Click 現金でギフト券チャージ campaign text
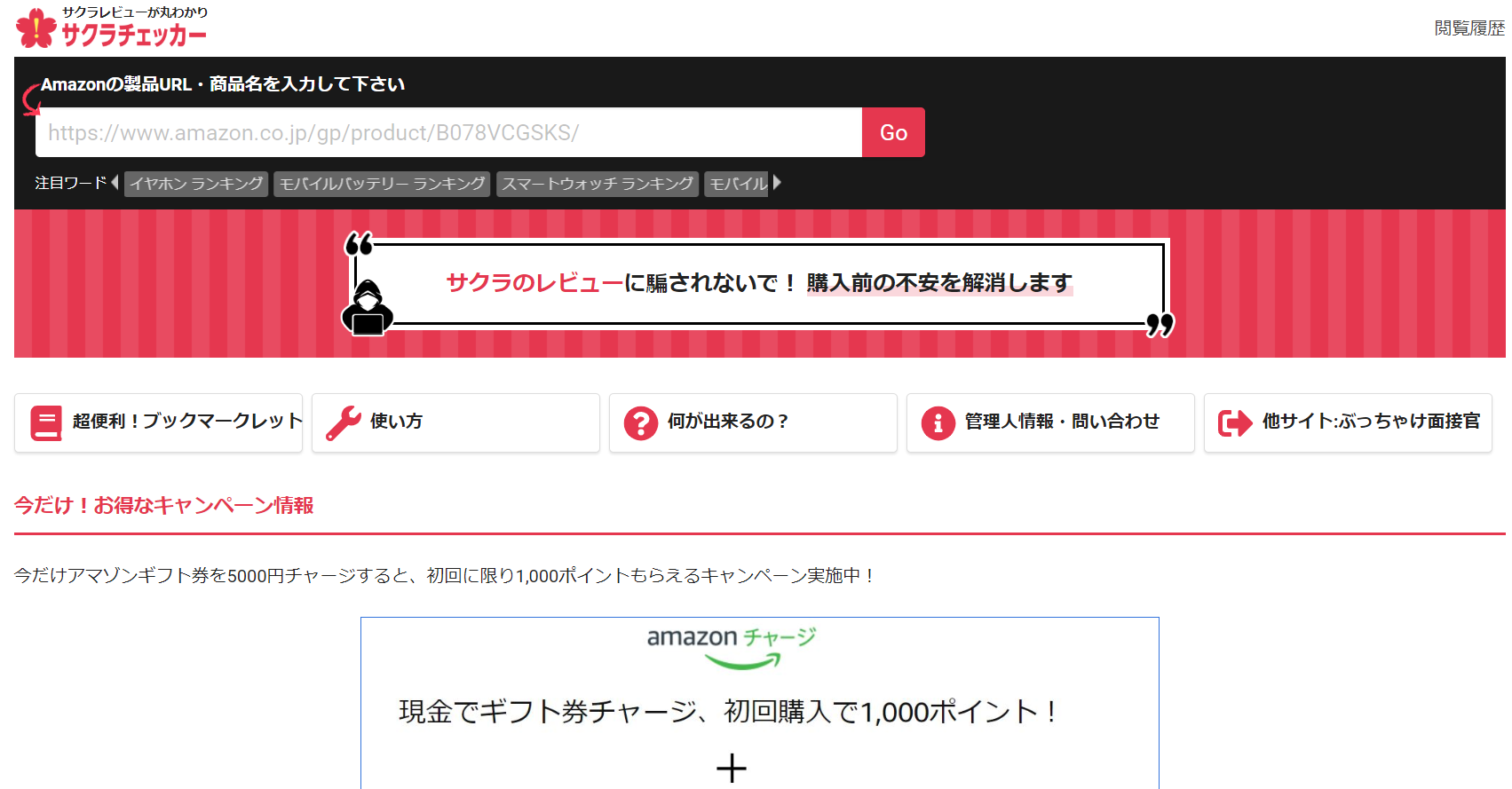Image resolution: width=1512 pixels, height=789 pixels. click(727, 711)
